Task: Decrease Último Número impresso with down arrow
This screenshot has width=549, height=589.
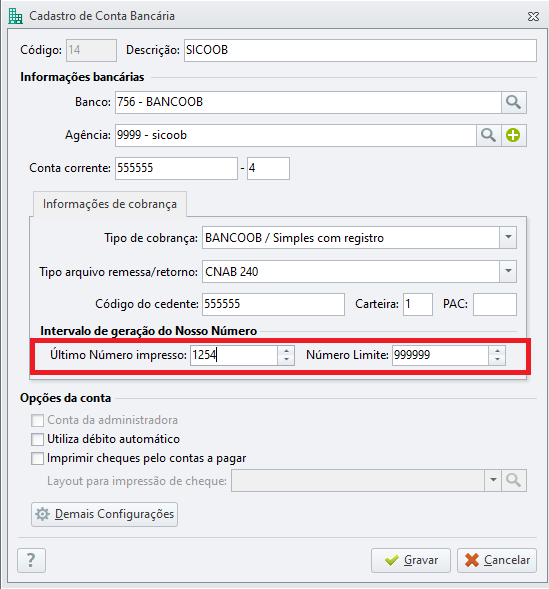Action: (x=287, y=360)
